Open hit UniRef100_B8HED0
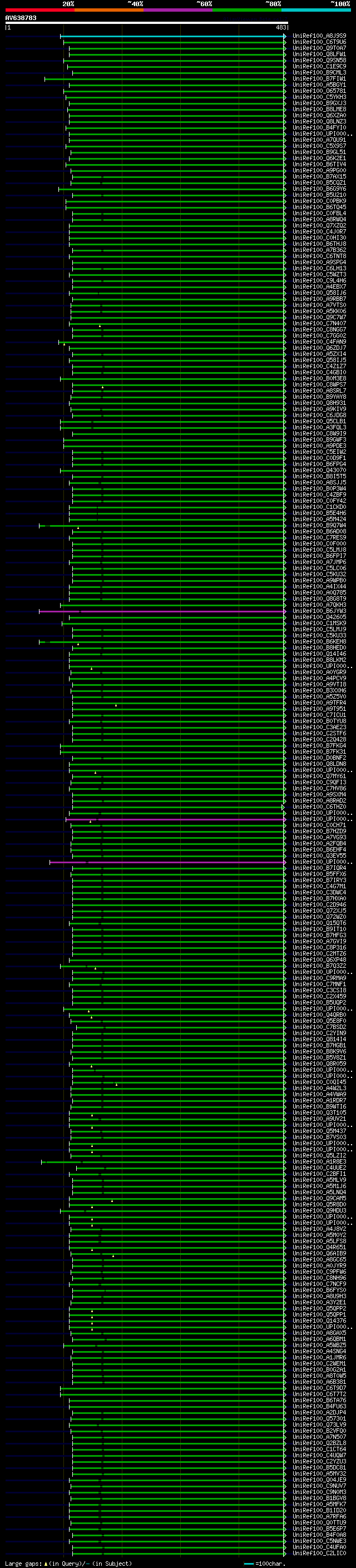The height and width of the screenshot is (1568, 356). pos(319,647)
